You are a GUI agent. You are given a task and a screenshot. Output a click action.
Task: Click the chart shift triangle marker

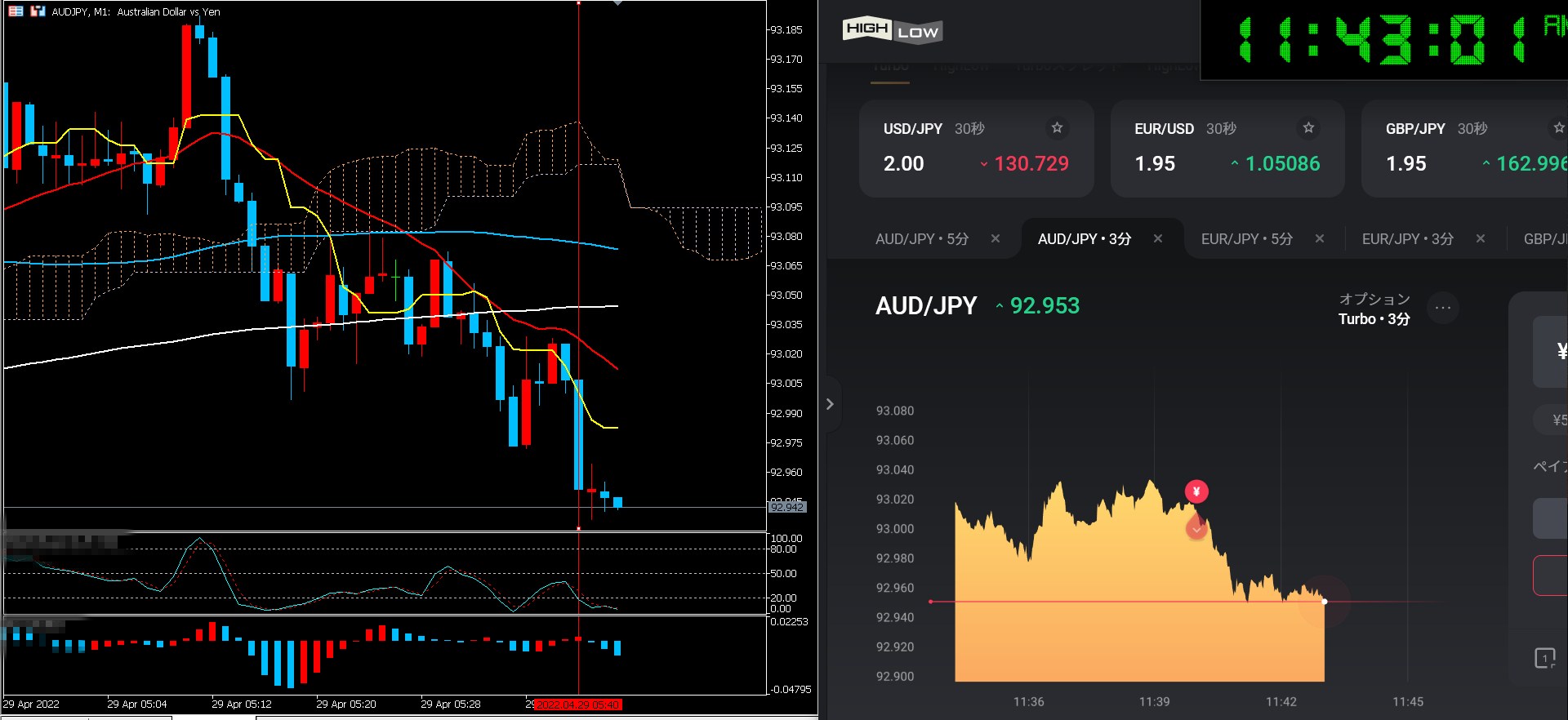(x=617, y=3)
